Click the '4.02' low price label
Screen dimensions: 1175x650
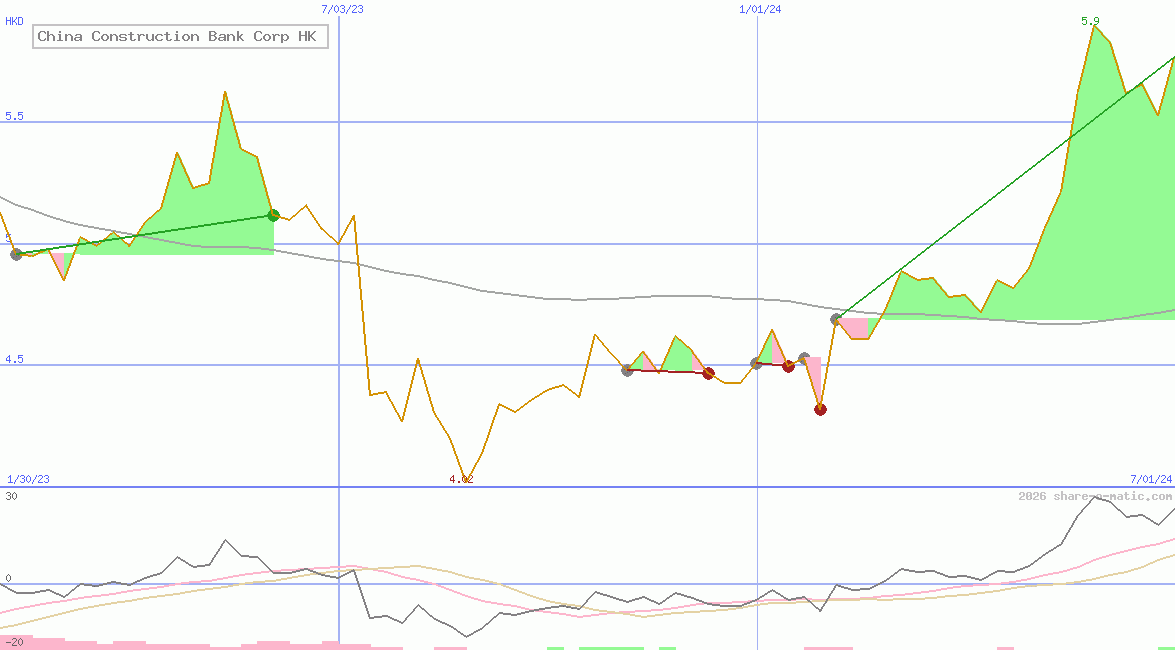(460, 480)
